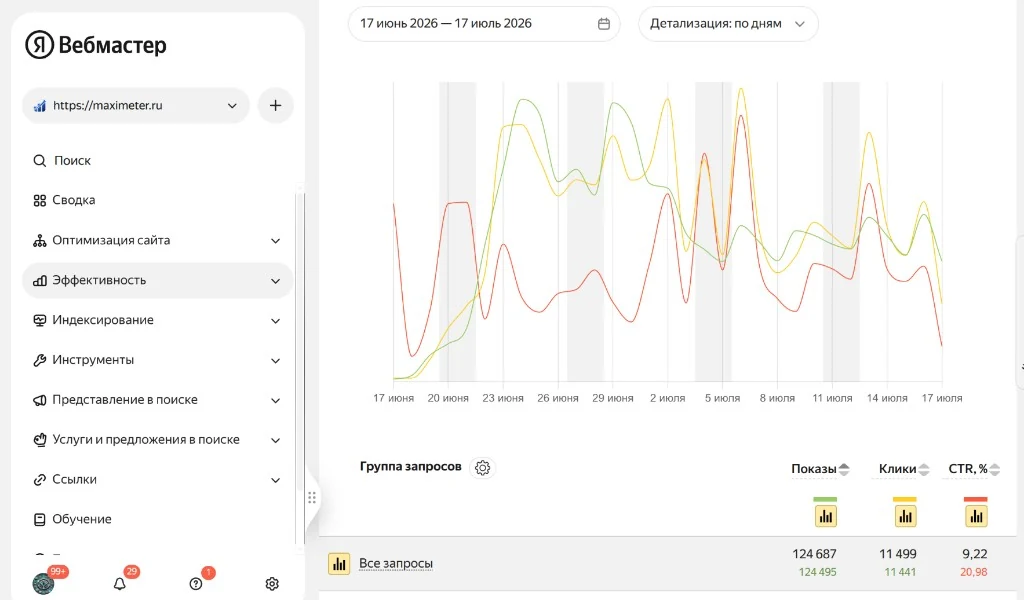Image resolution: width=1024 pixels, height=600 pixels.
Task: Click the magnifier icon next to Поиск
Action: [x=40, y=161]
